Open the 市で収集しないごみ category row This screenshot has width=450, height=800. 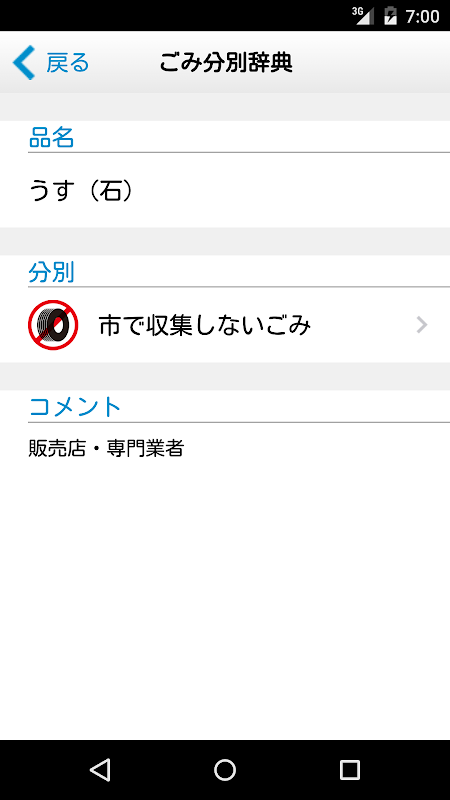[x=225, y=325]
